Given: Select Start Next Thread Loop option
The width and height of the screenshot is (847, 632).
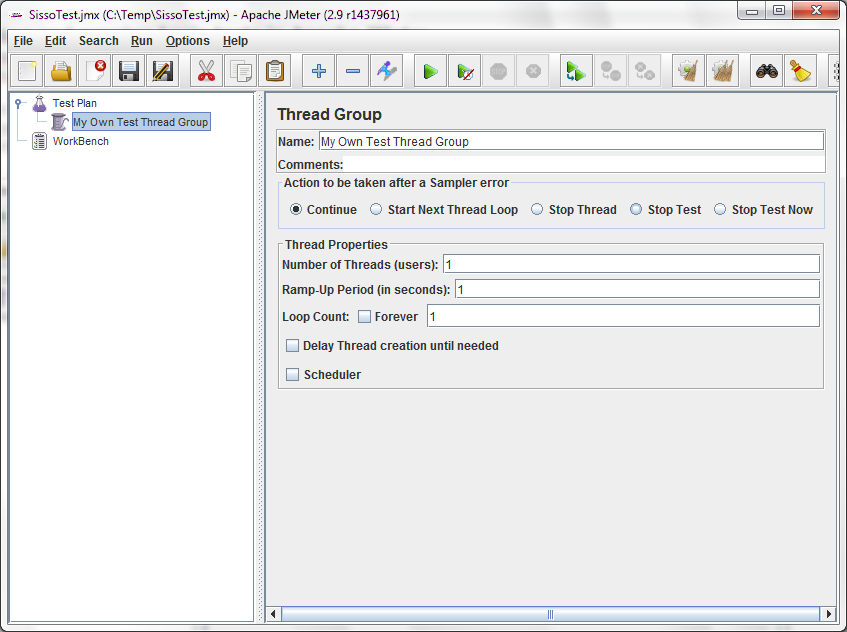Looking at the screenshot, I should point(376,209).
